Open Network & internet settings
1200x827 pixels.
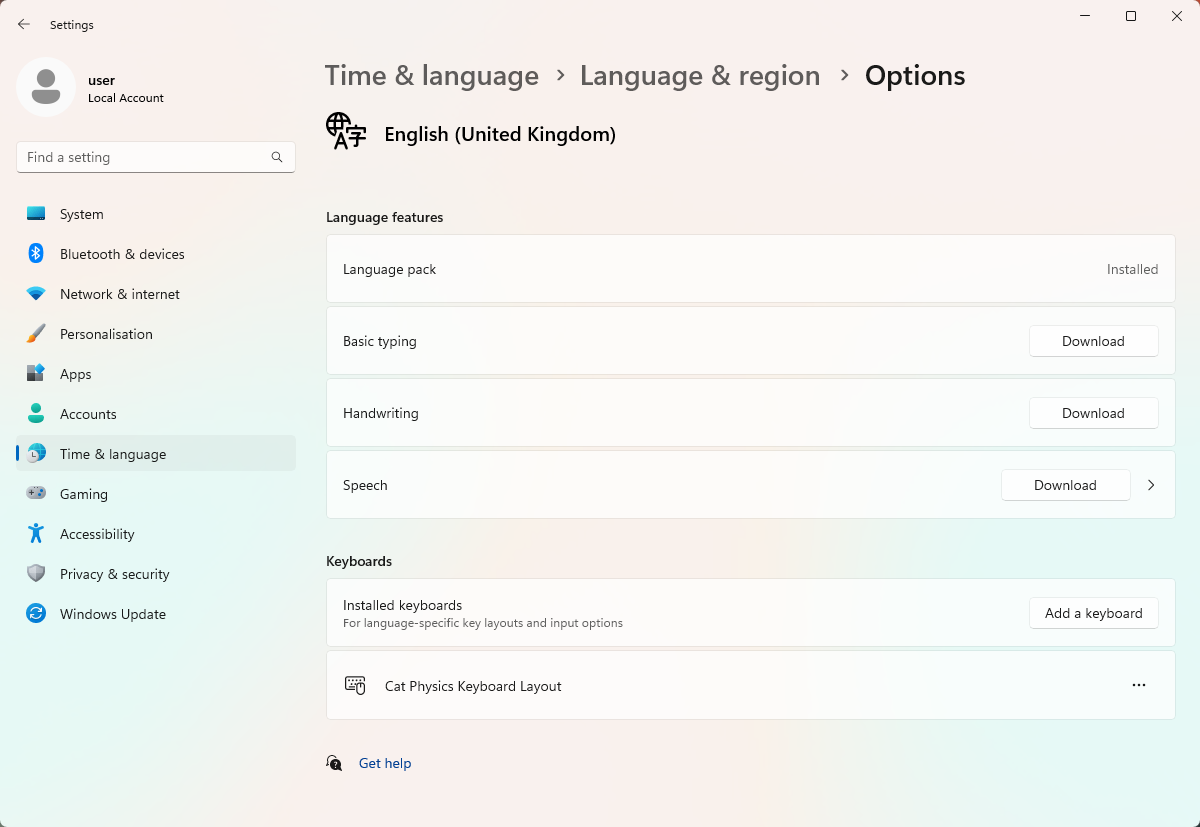[156, 294]
